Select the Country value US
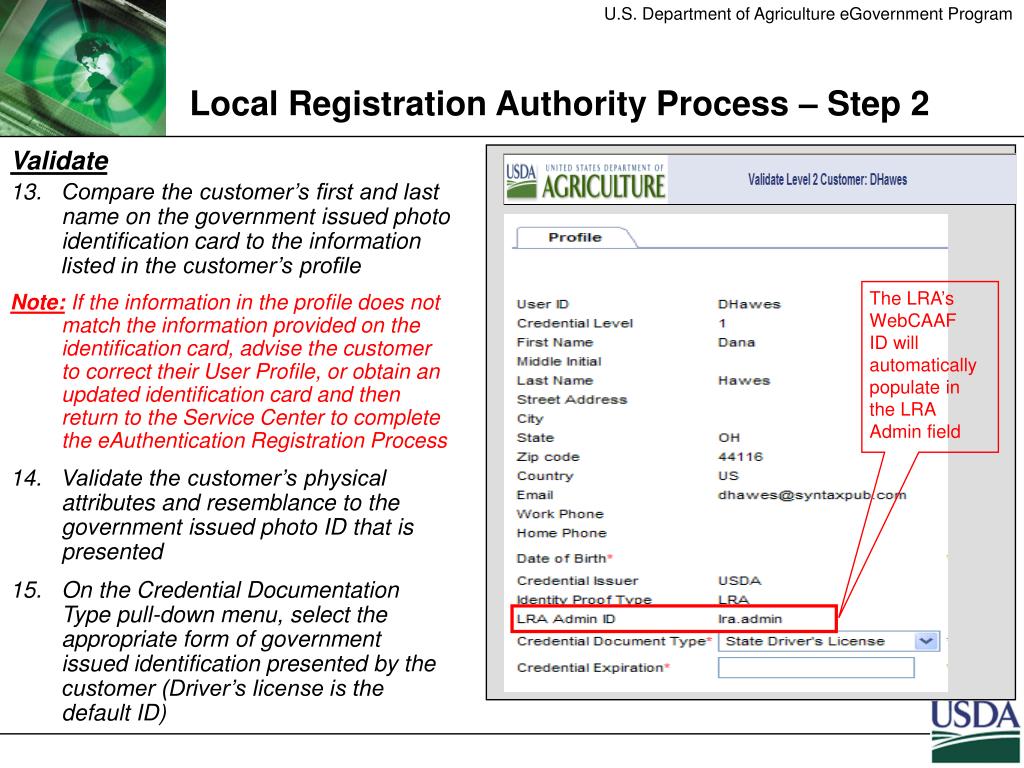 (x=728, y=475)
